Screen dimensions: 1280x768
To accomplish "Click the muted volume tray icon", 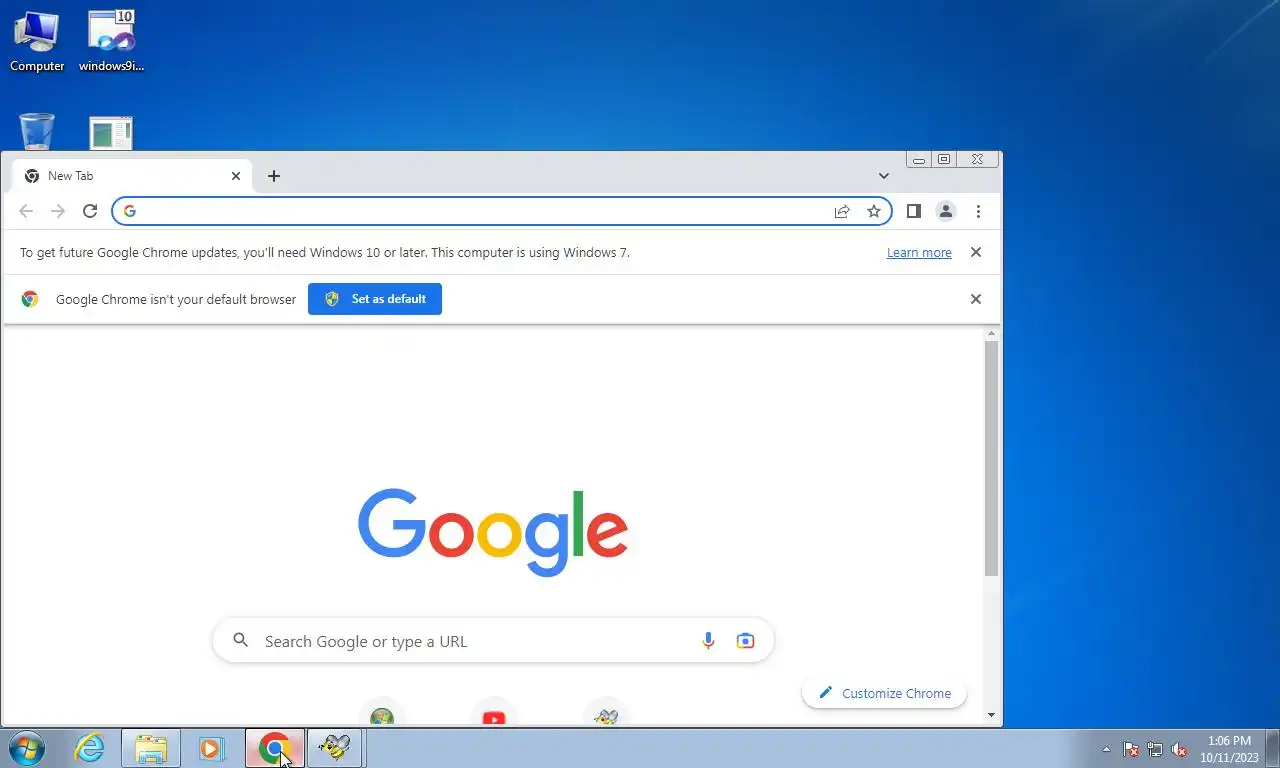I will pos(1179,749).
